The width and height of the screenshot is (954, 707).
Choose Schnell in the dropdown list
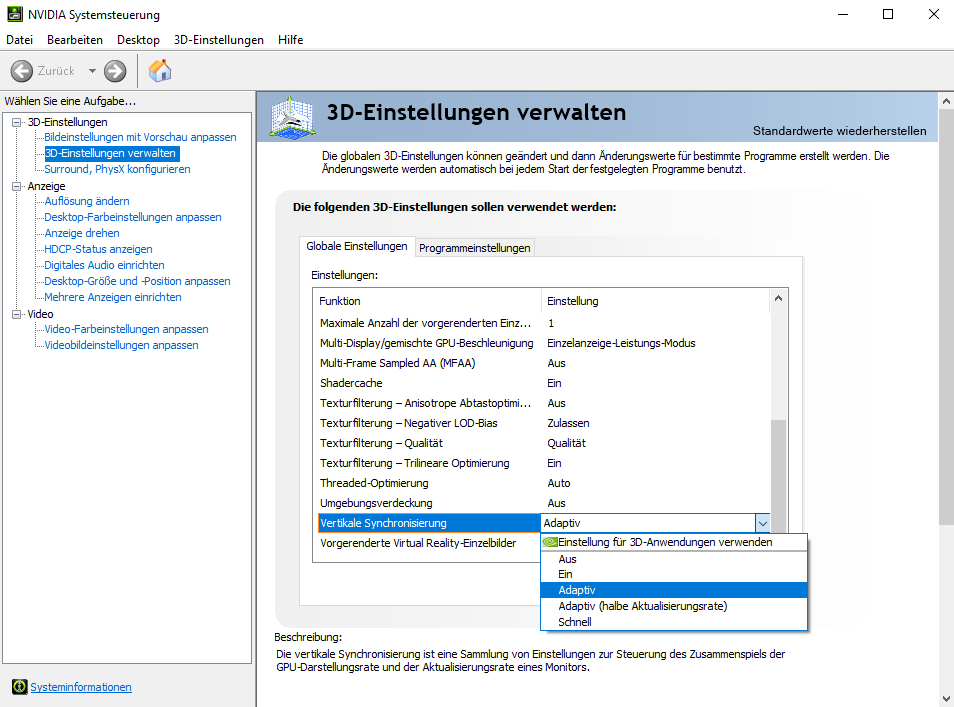pyautogui.click(x=674, y=622)
